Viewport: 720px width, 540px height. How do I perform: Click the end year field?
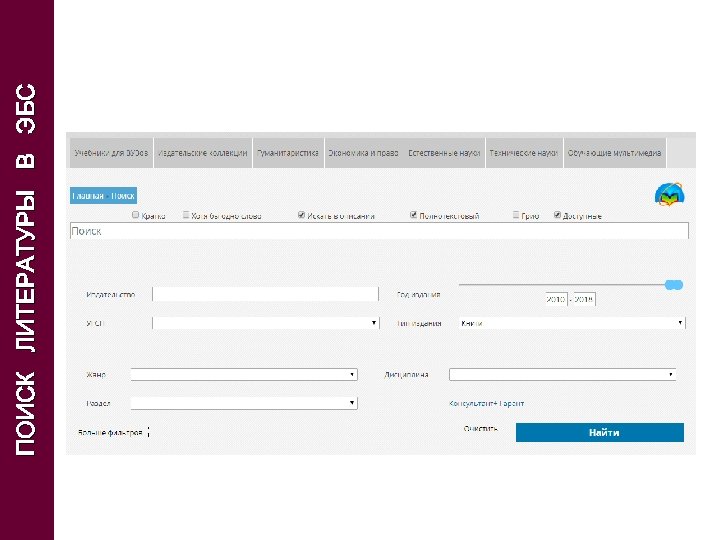pyautogui.click(x=585, y=299)
